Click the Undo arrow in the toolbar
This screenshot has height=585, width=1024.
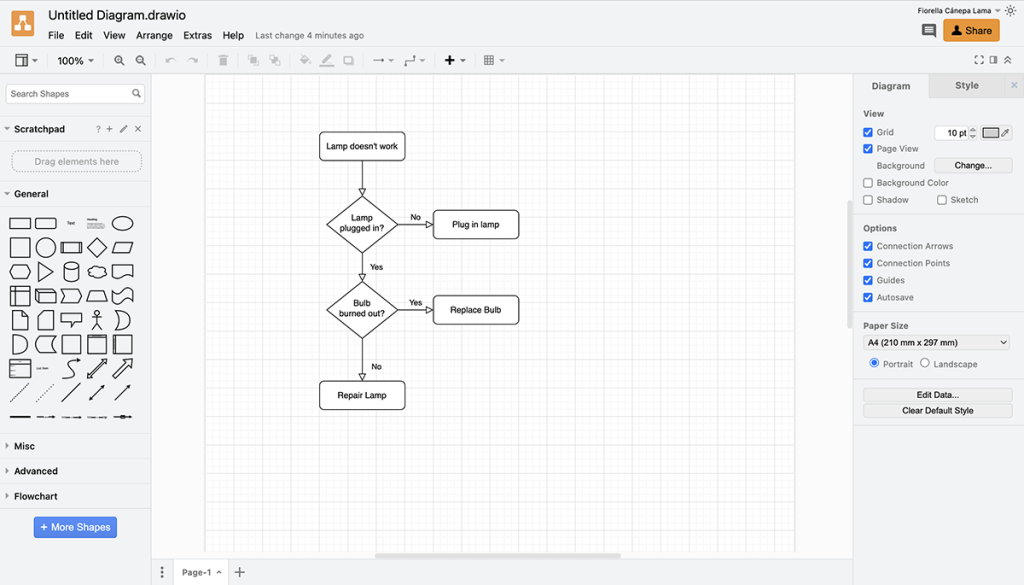(x=170, y=60)
